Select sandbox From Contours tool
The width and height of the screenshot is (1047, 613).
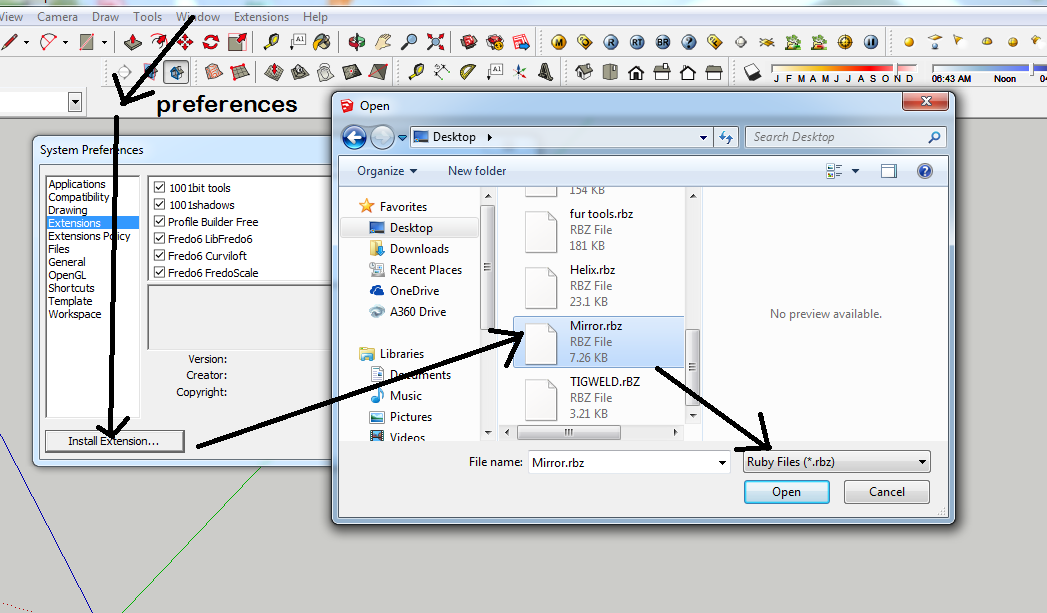pyautogui.click(x=213, y=71)
